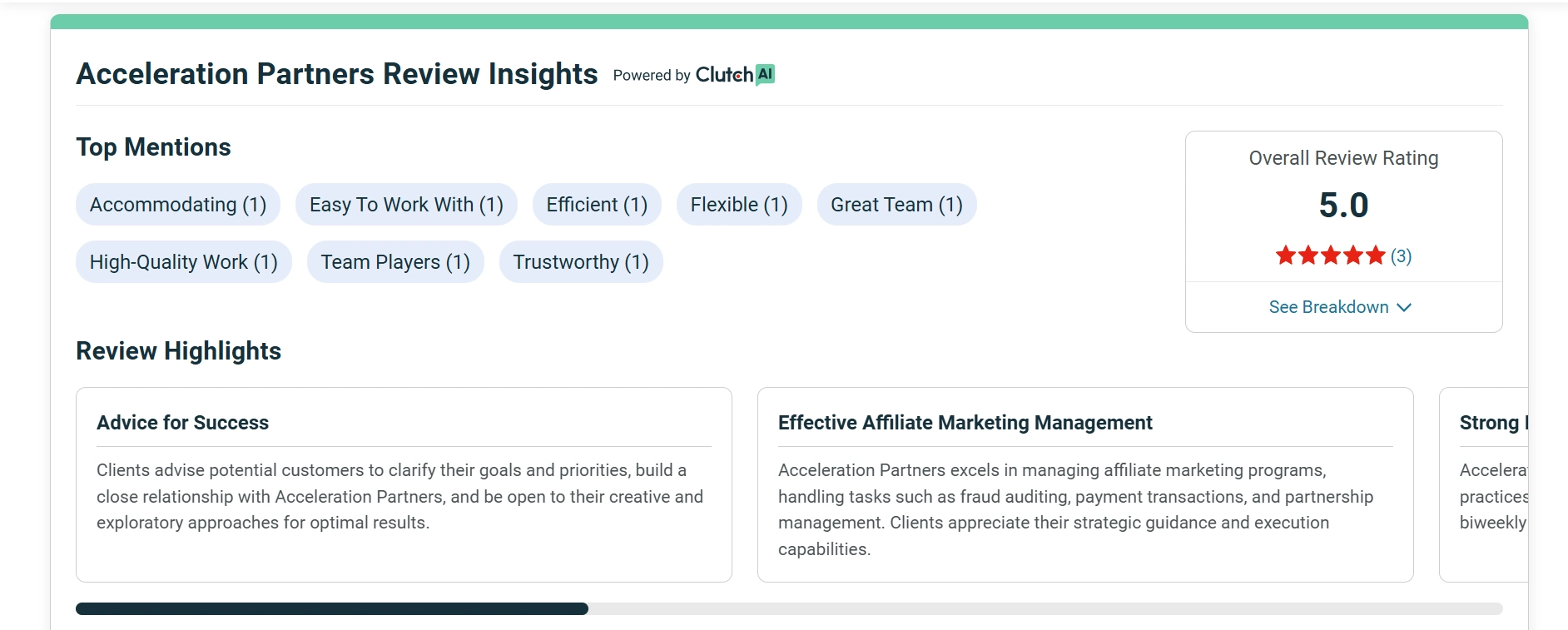Click the High-Quality Work (1) tag
The image size is (1568, 630).
(184, 262)
